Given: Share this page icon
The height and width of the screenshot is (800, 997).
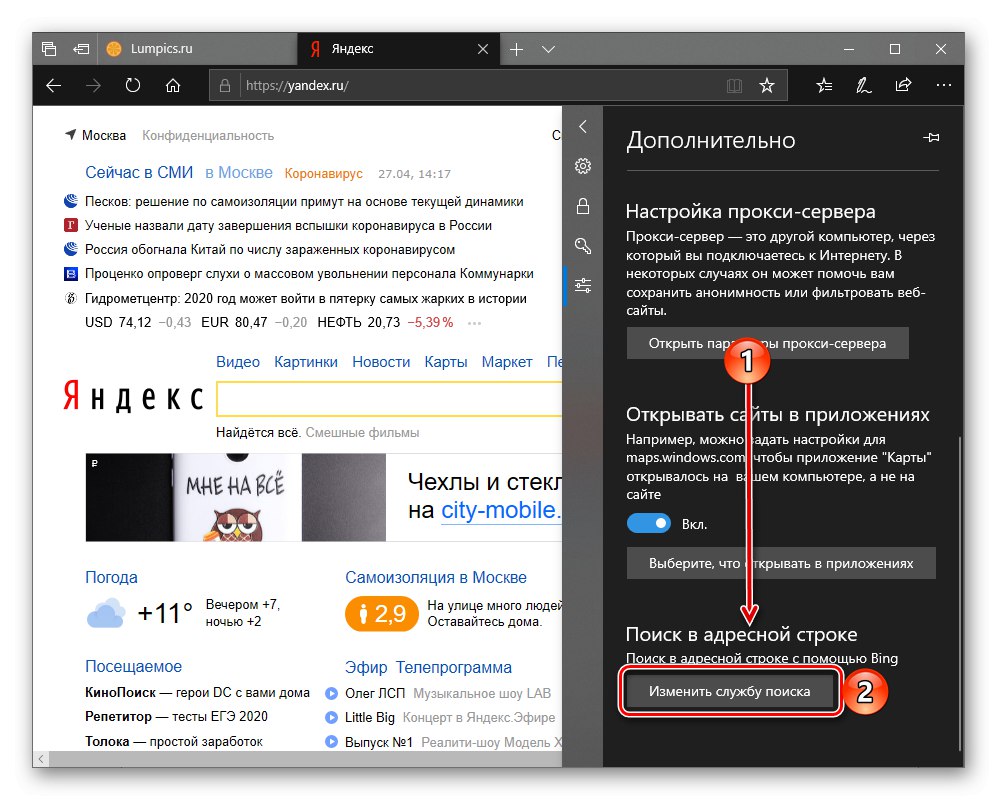Looking at the screenshot, I should [x=904, y=85].
